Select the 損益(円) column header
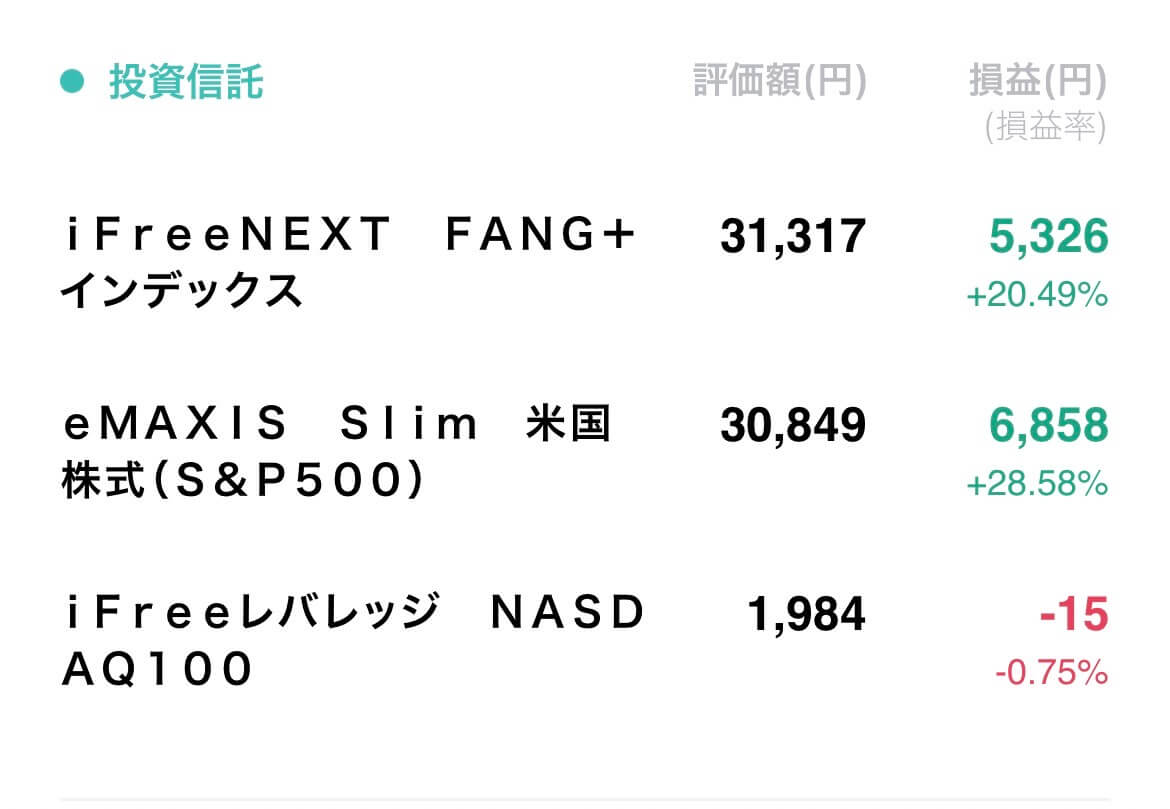Viewport: 1170px width, 809px height. (x=1037, y=81)
